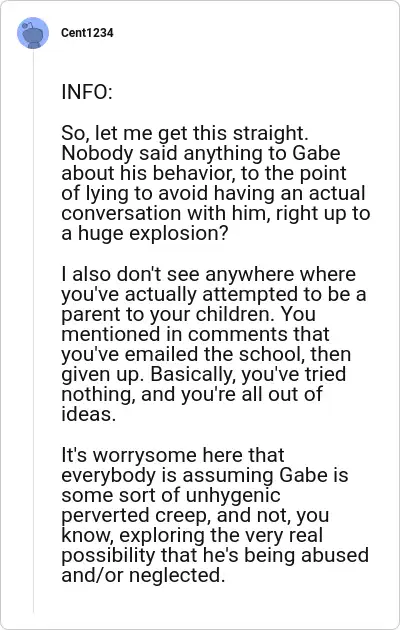Click the line 'perverted creep, and not, you'
This screenshot has height=630, width=400.
point(195,515)
